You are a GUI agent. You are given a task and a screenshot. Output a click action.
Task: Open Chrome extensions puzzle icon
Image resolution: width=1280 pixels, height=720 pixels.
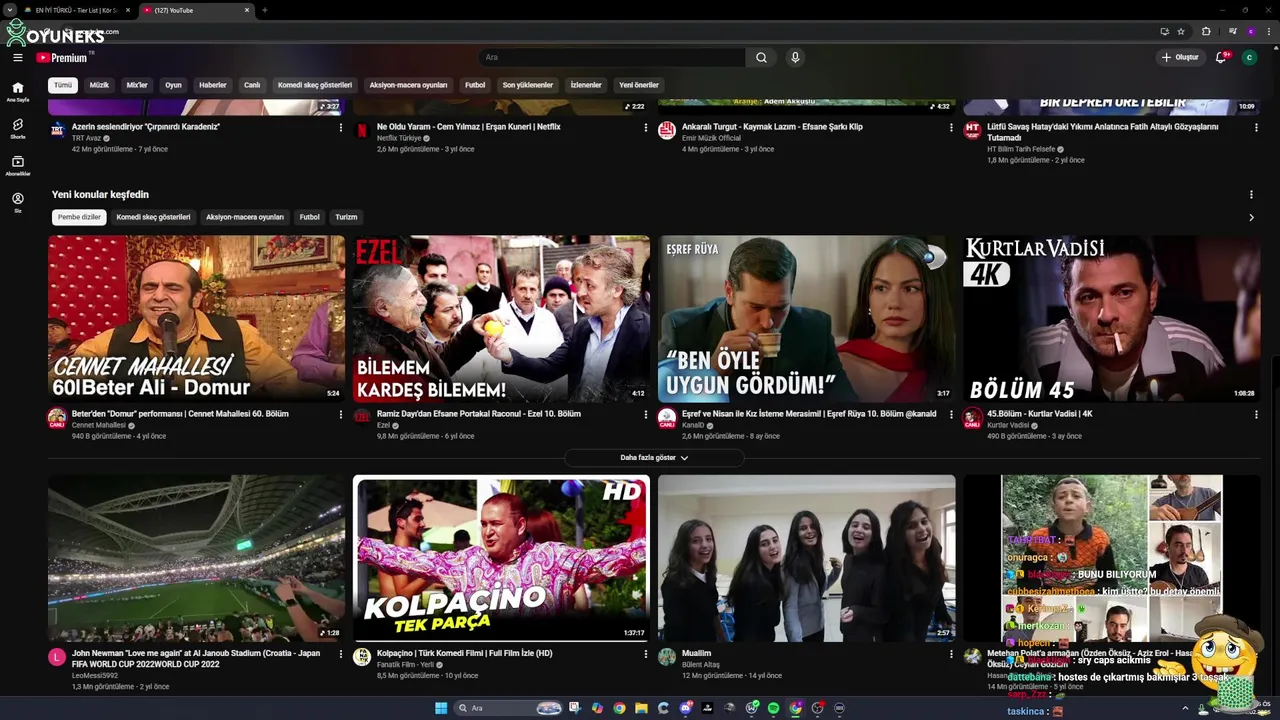(1206, 31)
